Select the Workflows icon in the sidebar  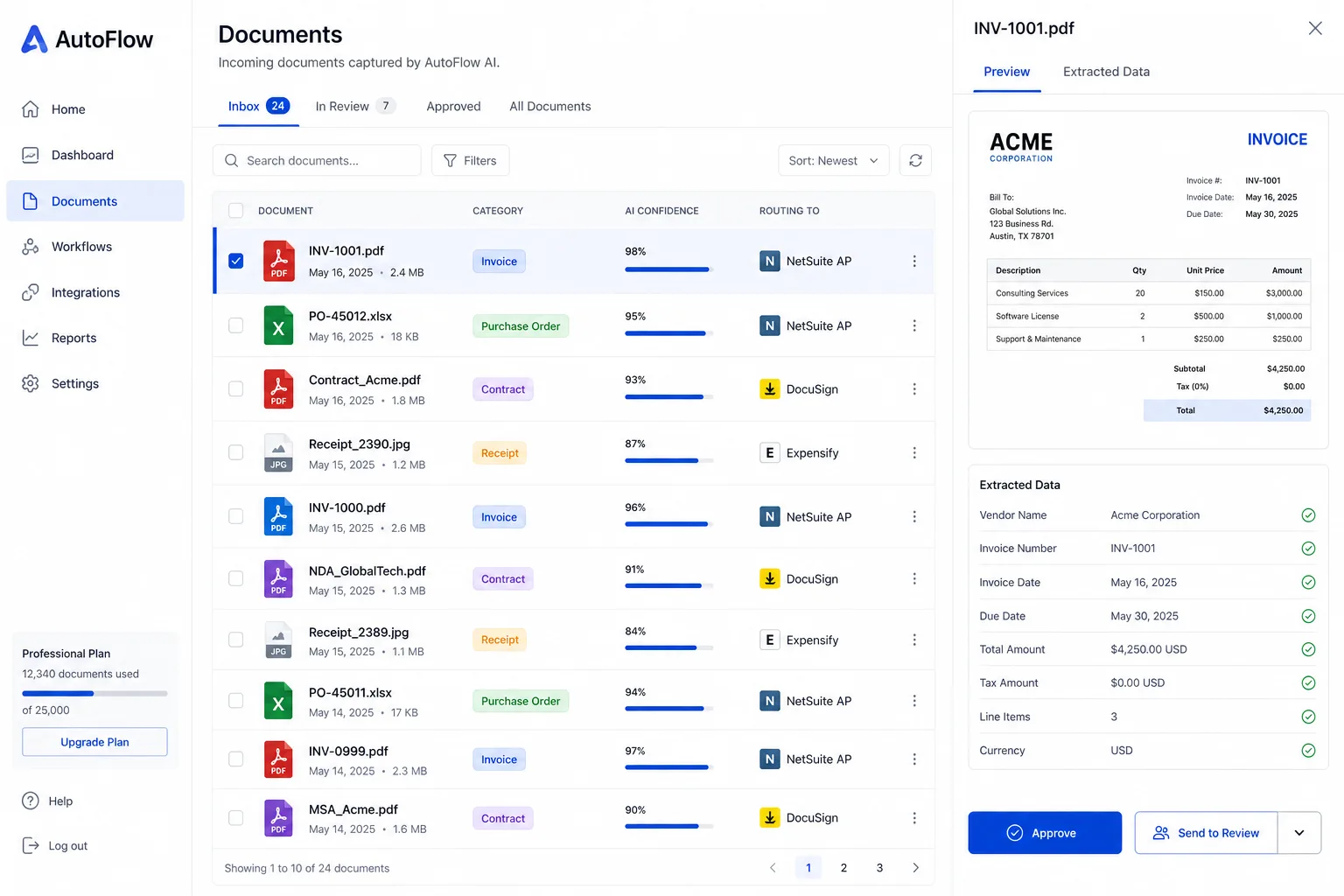[31, 247]
